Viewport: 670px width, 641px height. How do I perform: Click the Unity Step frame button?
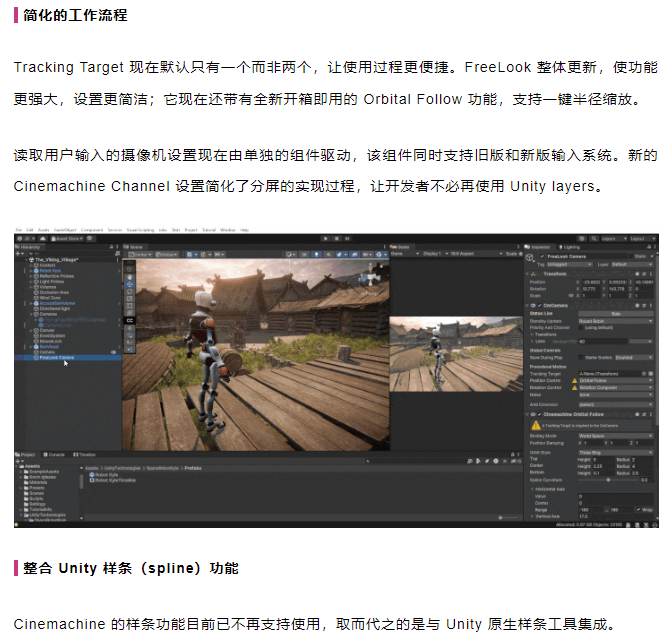click(x=347, y=238)
